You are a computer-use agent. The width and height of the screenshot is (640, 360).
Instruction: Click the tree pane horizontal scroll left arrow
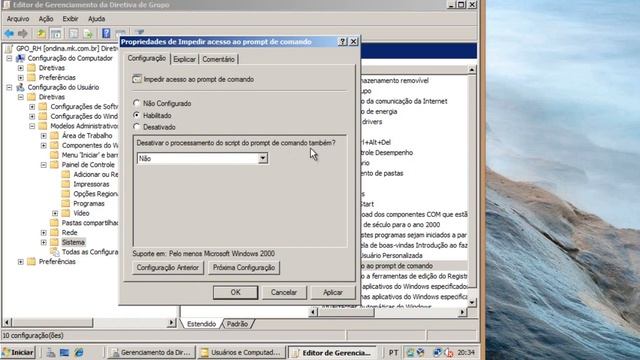7,323
